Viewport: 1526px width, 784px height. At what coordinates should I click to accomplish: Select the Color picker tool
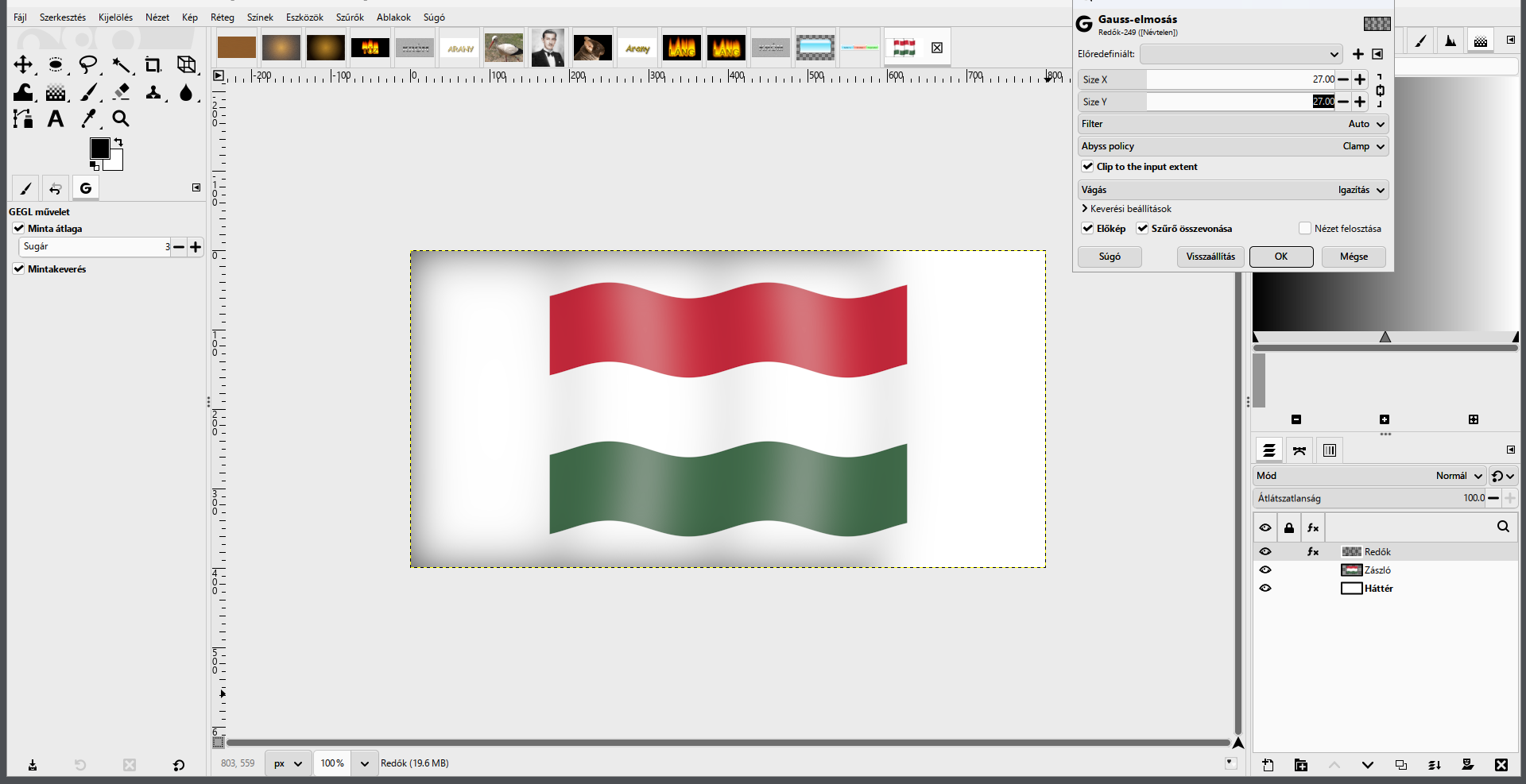[88, 119]
